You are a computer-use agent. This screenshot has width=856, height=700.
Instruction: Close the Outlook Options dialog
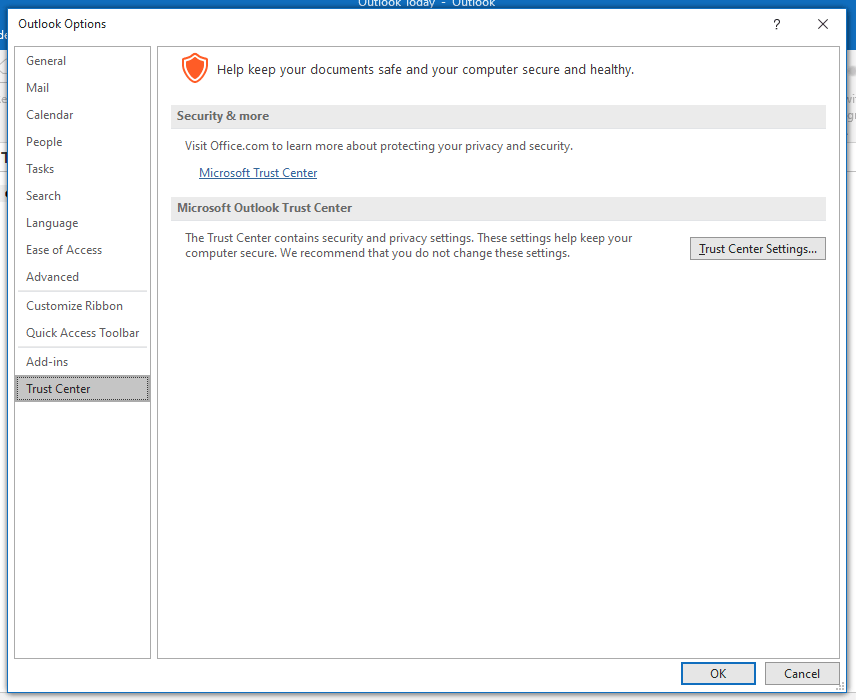pos(823,24)
